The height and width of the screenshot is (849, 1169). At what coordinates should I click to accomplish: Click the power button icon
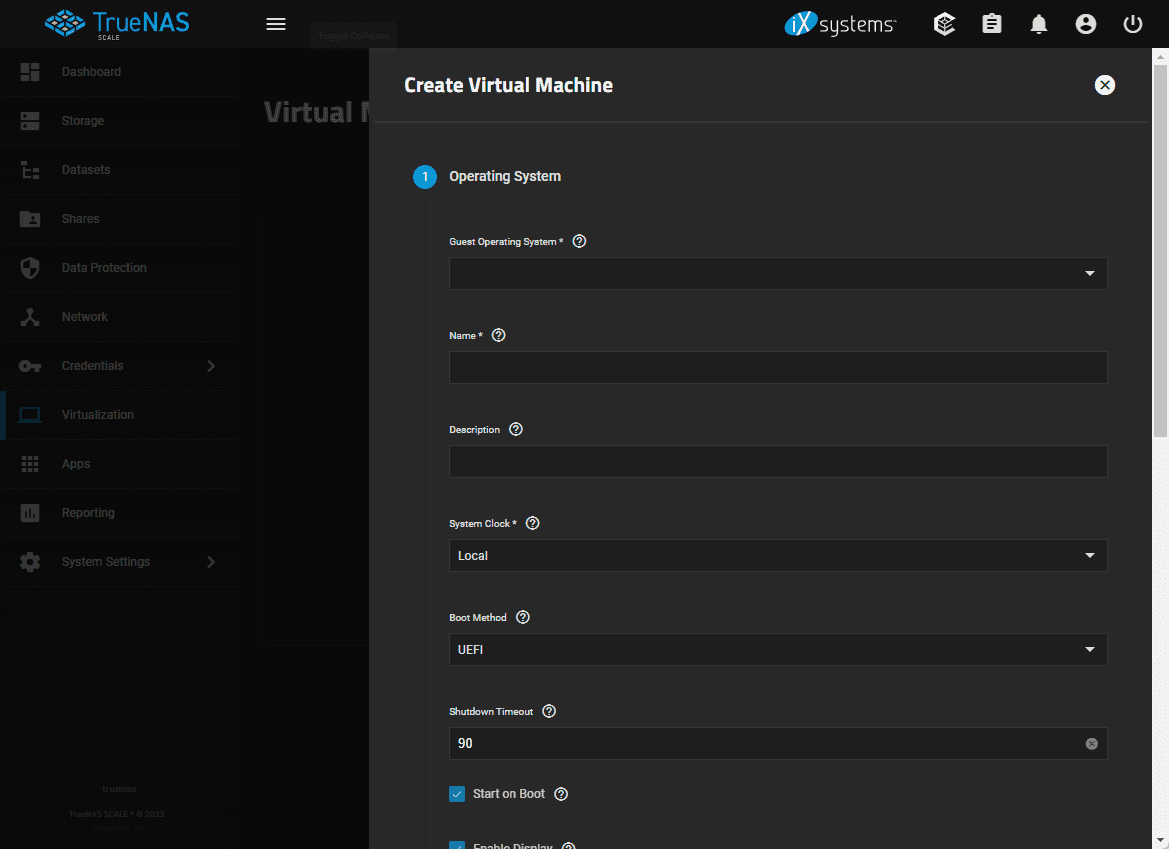coord(1132,23)
